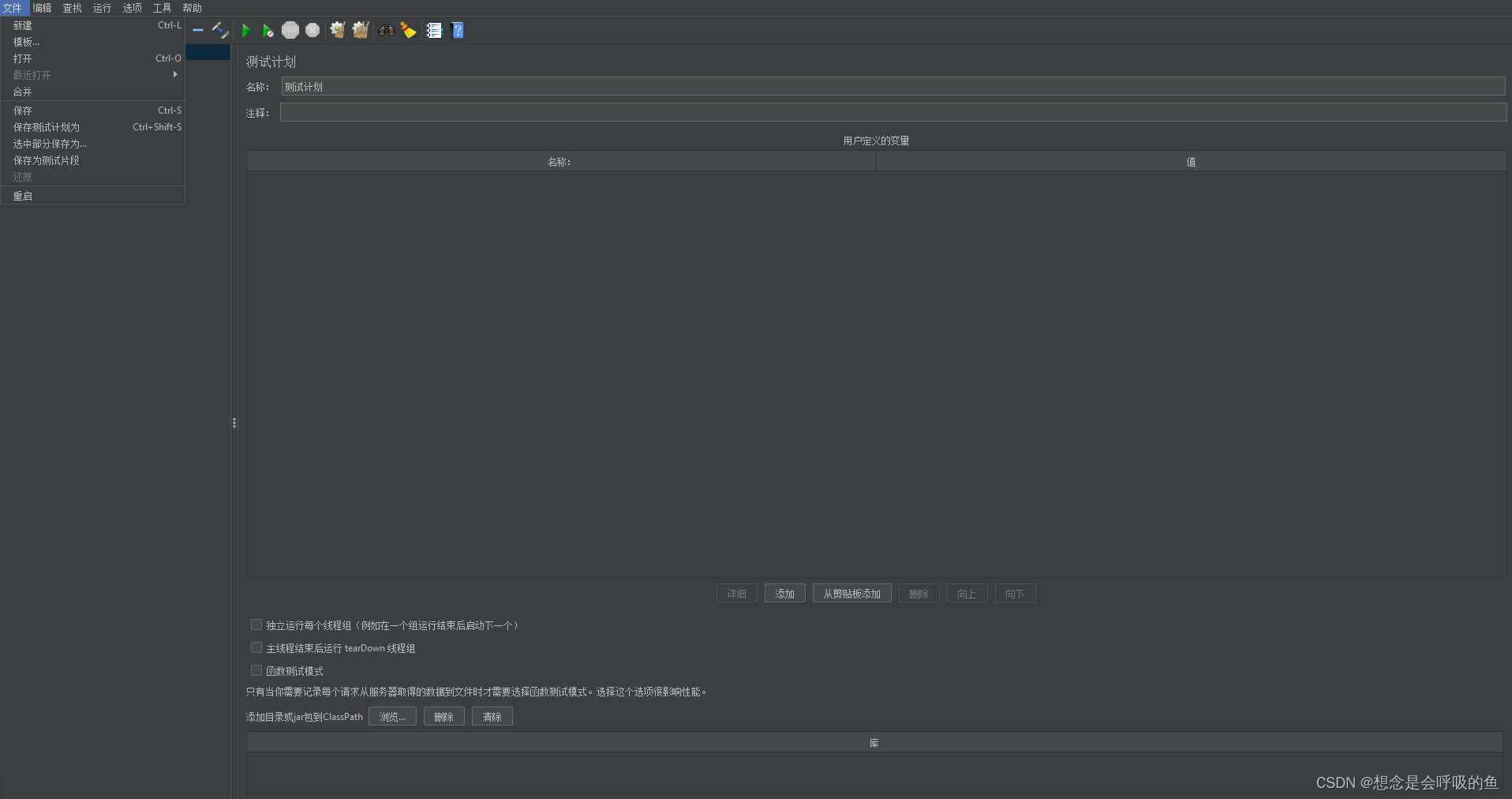
Task: Choose 保存 from File menu
Action: (93, 111)
